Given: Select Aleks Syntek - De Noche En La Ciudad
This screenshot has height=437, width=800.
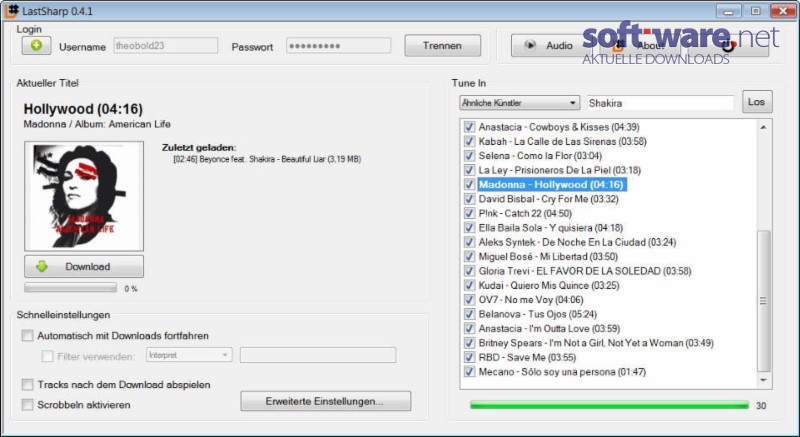Looking at the screenshot, I should [577, 242].
